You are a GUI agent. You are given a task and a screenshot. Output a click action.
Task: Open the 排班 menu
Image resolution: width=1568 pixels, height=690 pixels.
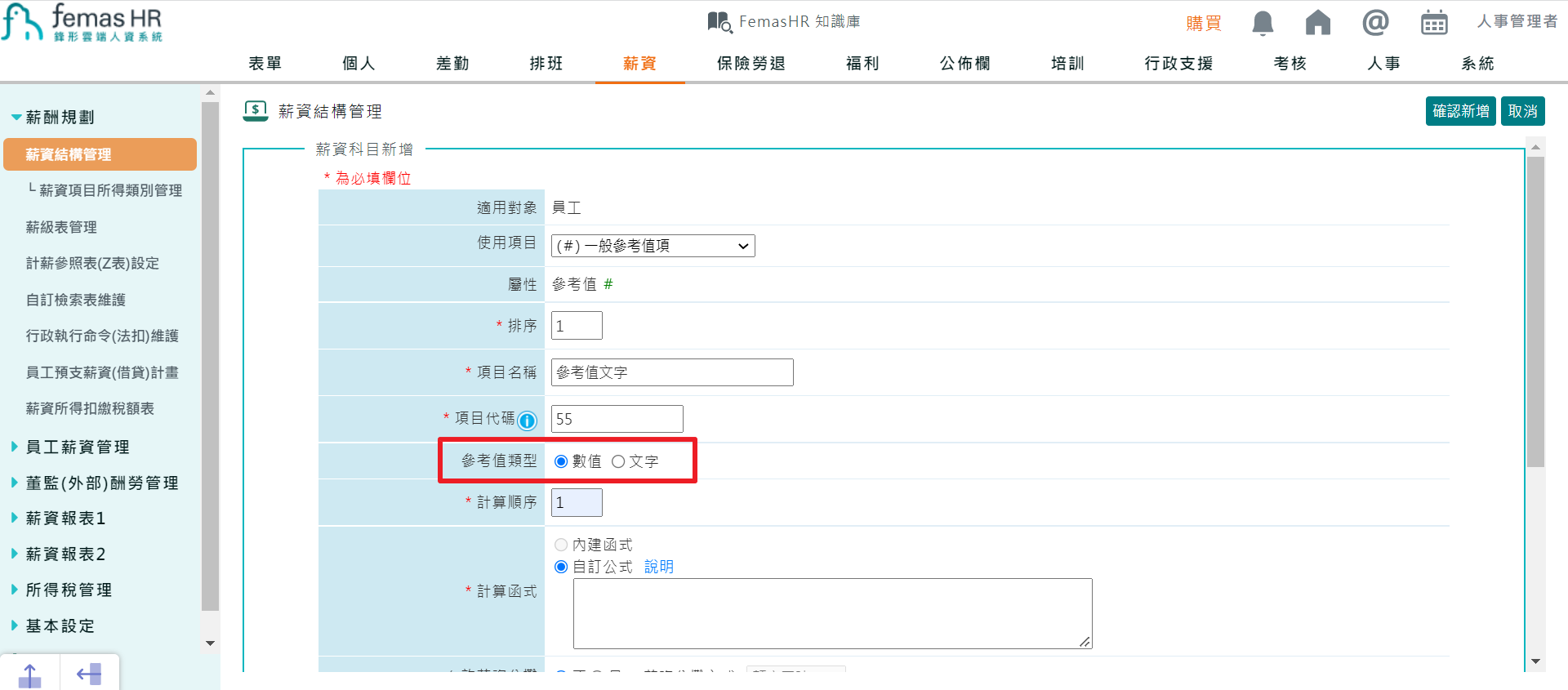(546, 64)
